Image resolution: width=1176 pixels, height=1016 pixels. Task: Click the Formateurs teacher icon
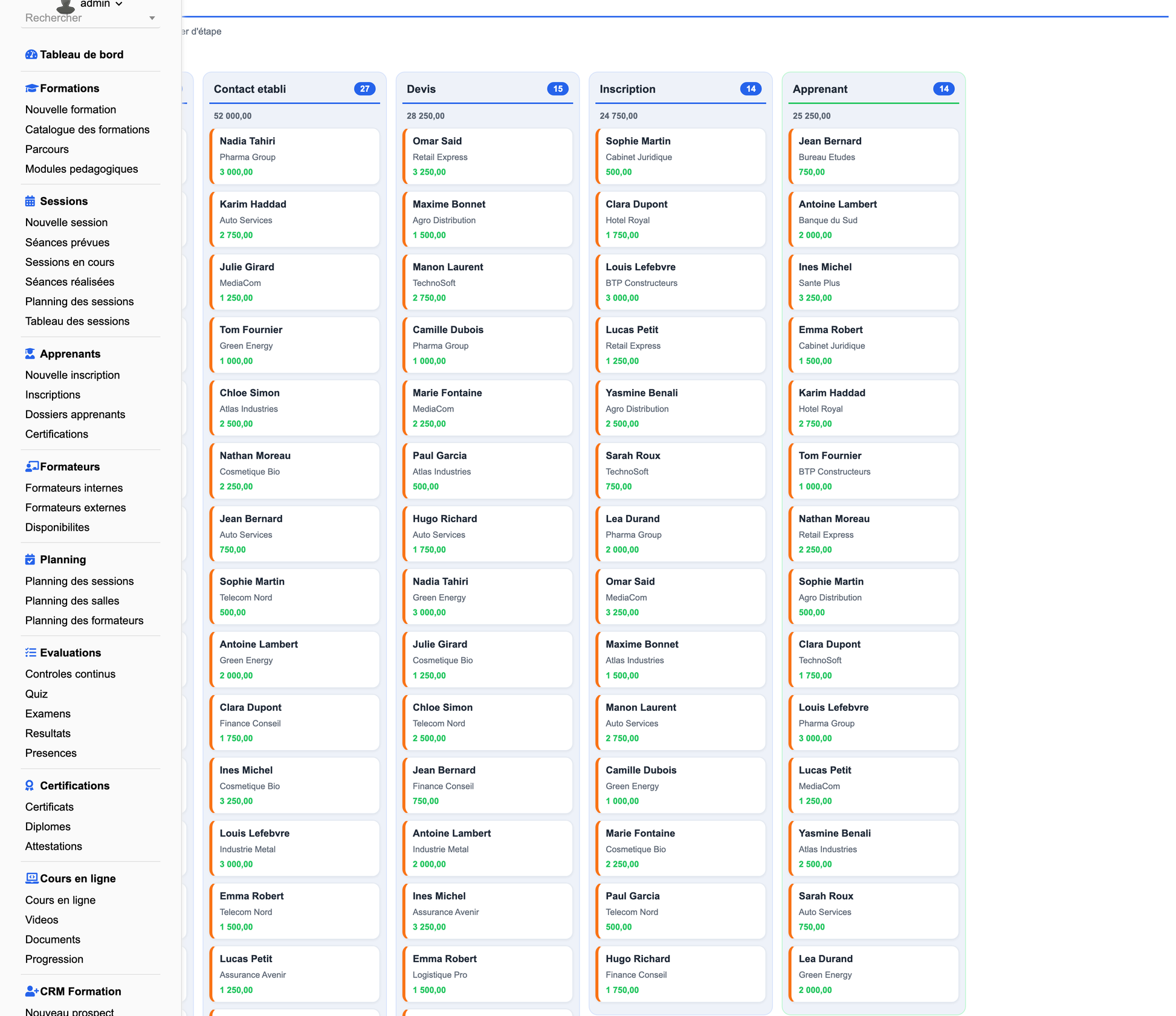click(31, 467)
